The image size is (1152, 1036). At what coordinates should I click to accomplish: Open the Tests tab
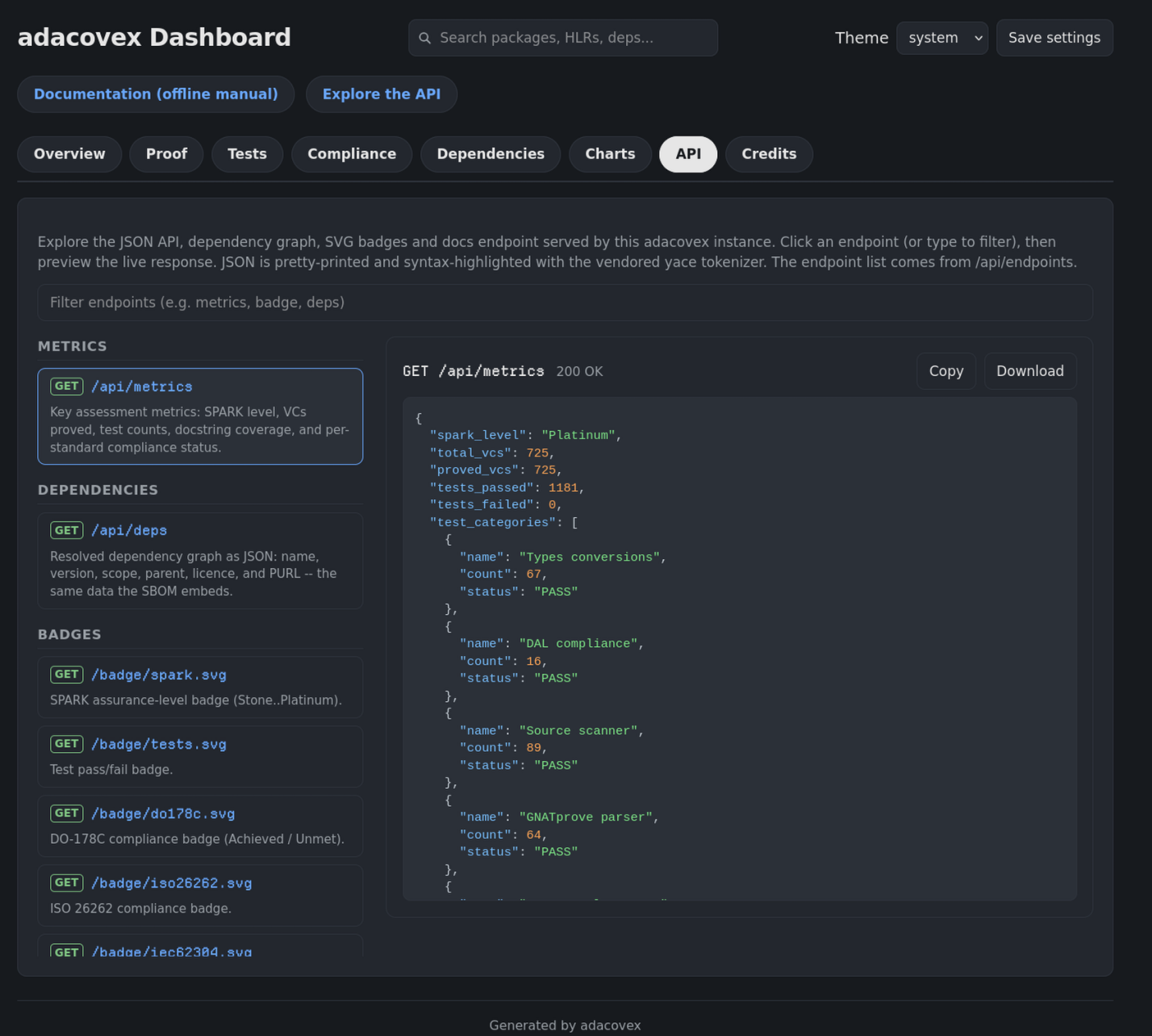pyautogui.click(x=247, y=154)
